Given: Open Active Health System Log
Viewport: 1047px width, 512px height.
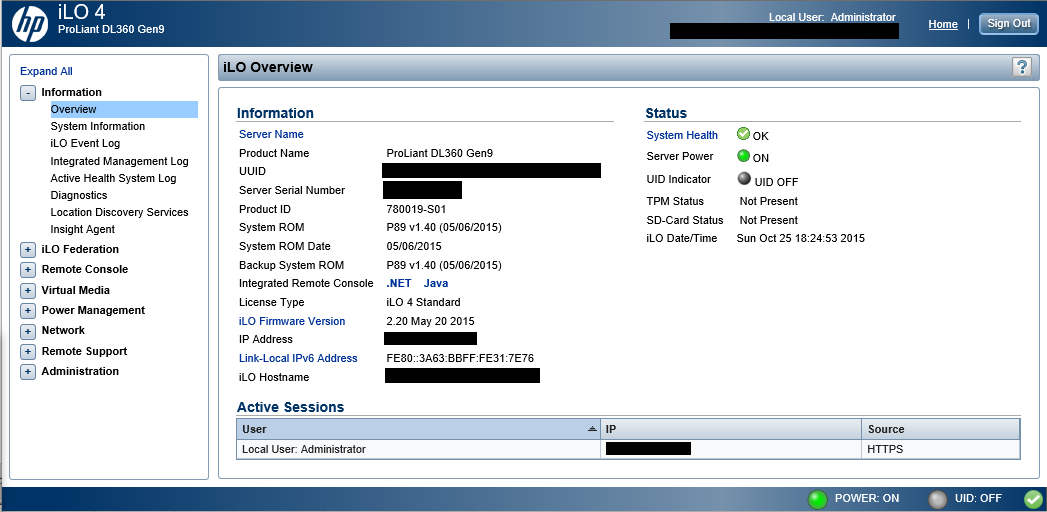Looking at the screenshot, I should (114, 178).
